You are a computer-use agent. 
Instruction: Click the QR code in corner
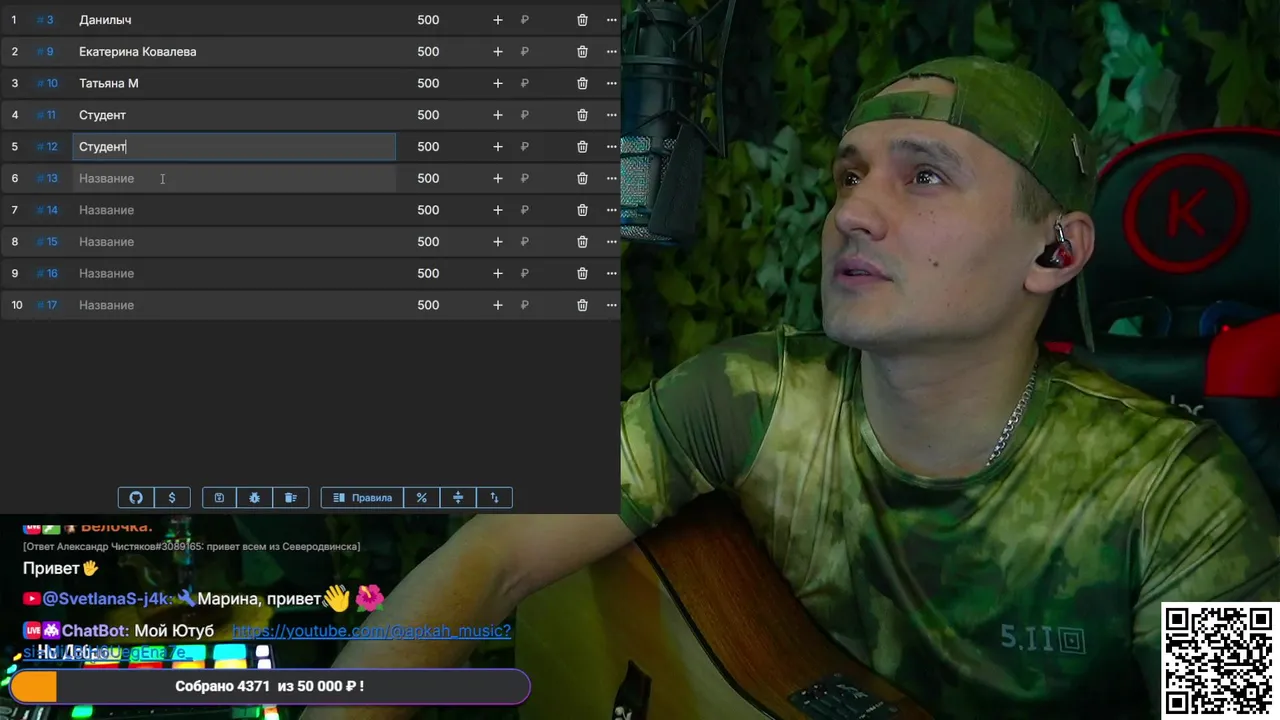click(1217, 659)
